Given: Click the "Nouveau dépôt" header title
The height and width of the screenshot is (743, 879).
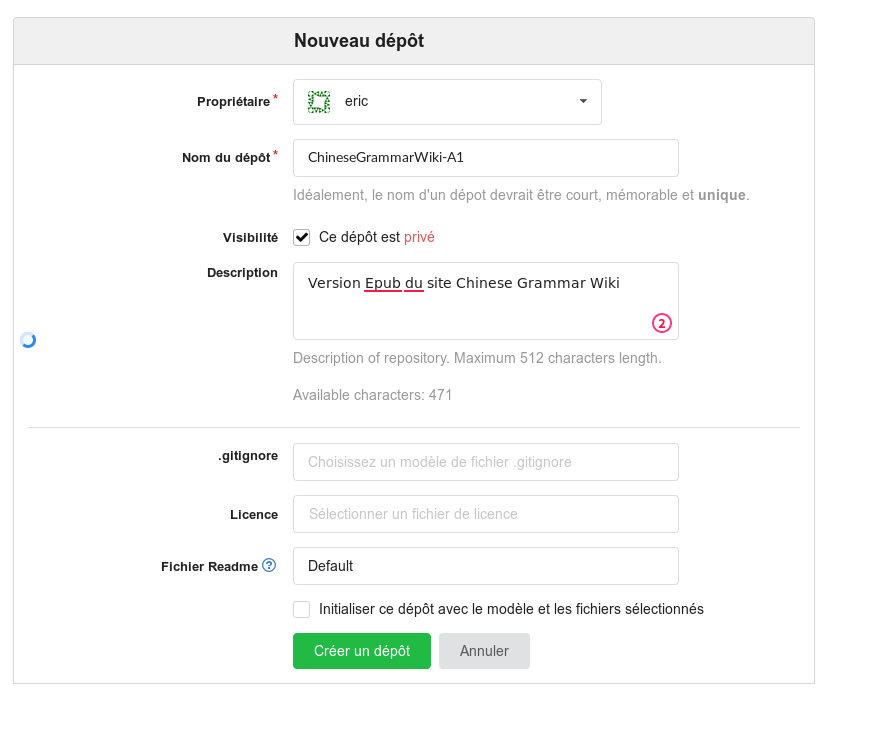Looking at the screenshot, I should click(x=358, y=41).
